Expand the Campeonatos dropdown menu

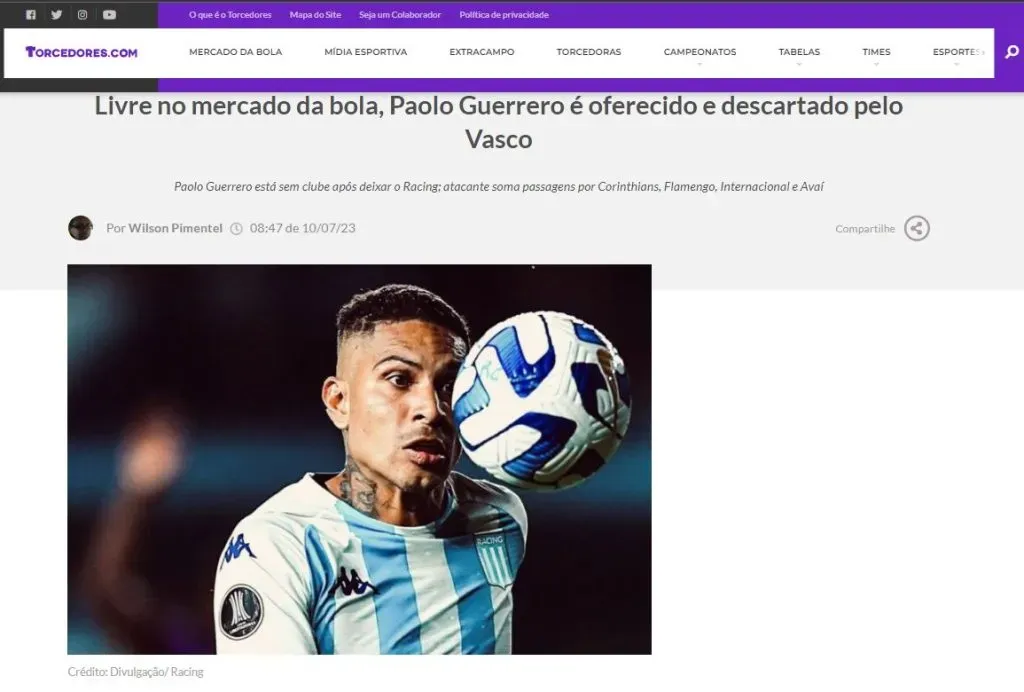699,52
